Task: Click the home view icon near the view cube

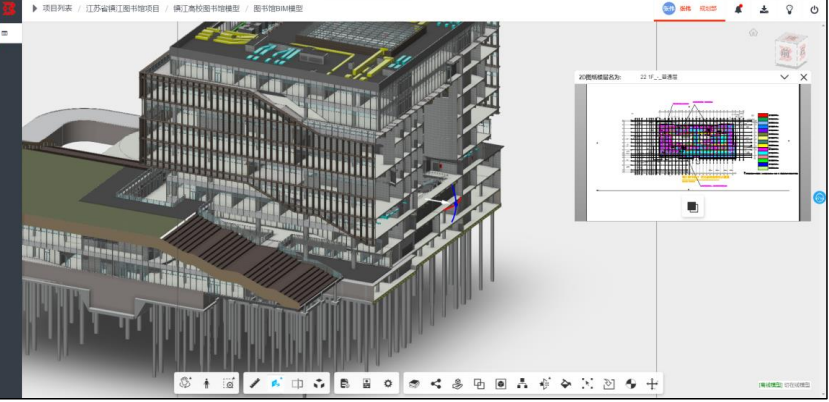Action: [753, 32]
